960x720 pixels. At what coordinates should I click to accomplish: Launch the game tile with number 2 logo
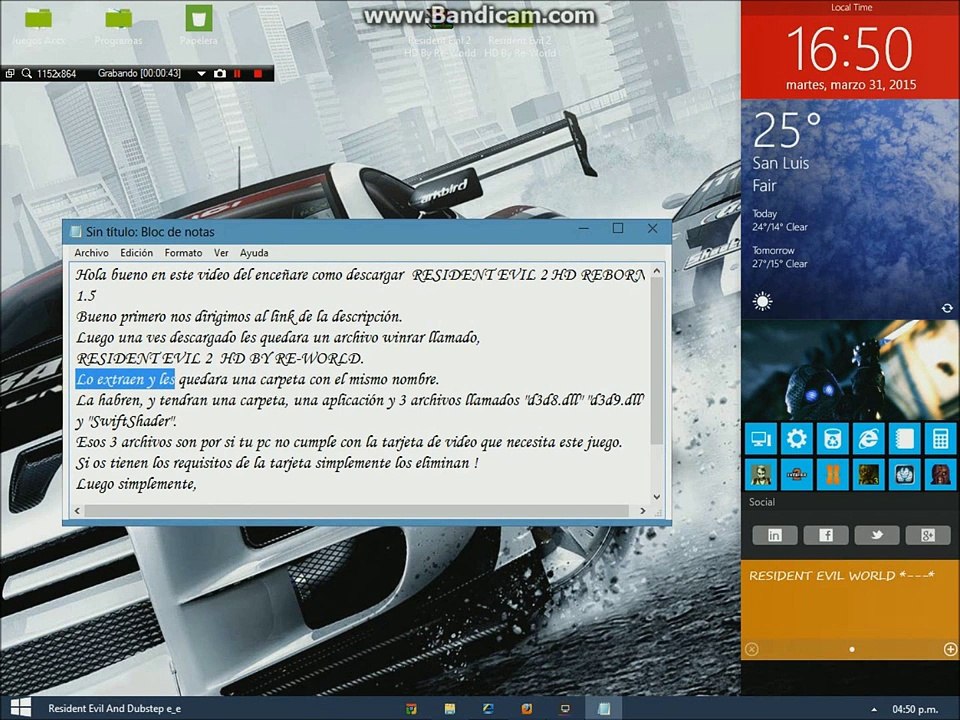tap(797, 474)
